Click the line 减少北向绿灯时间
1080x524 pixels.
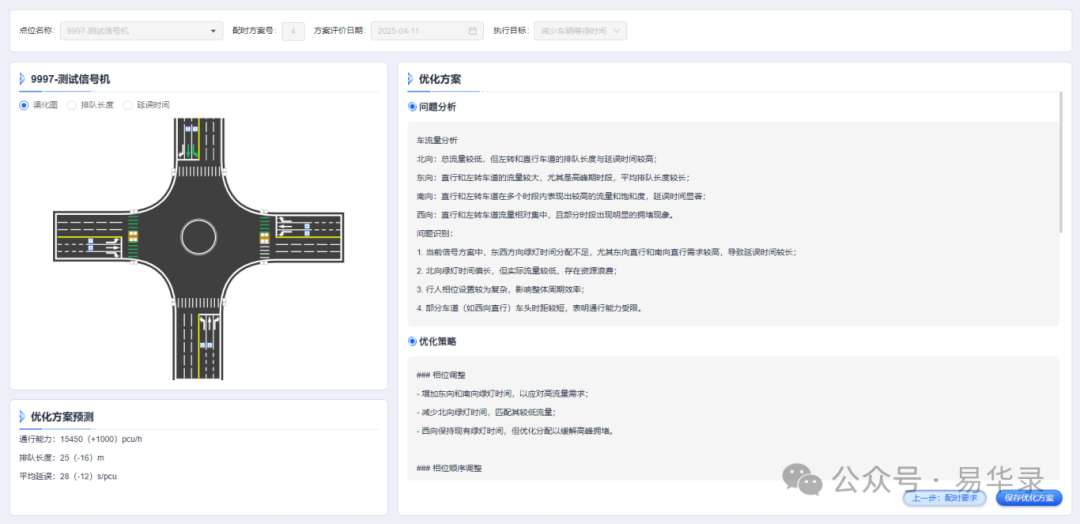(x=486, y=412)
